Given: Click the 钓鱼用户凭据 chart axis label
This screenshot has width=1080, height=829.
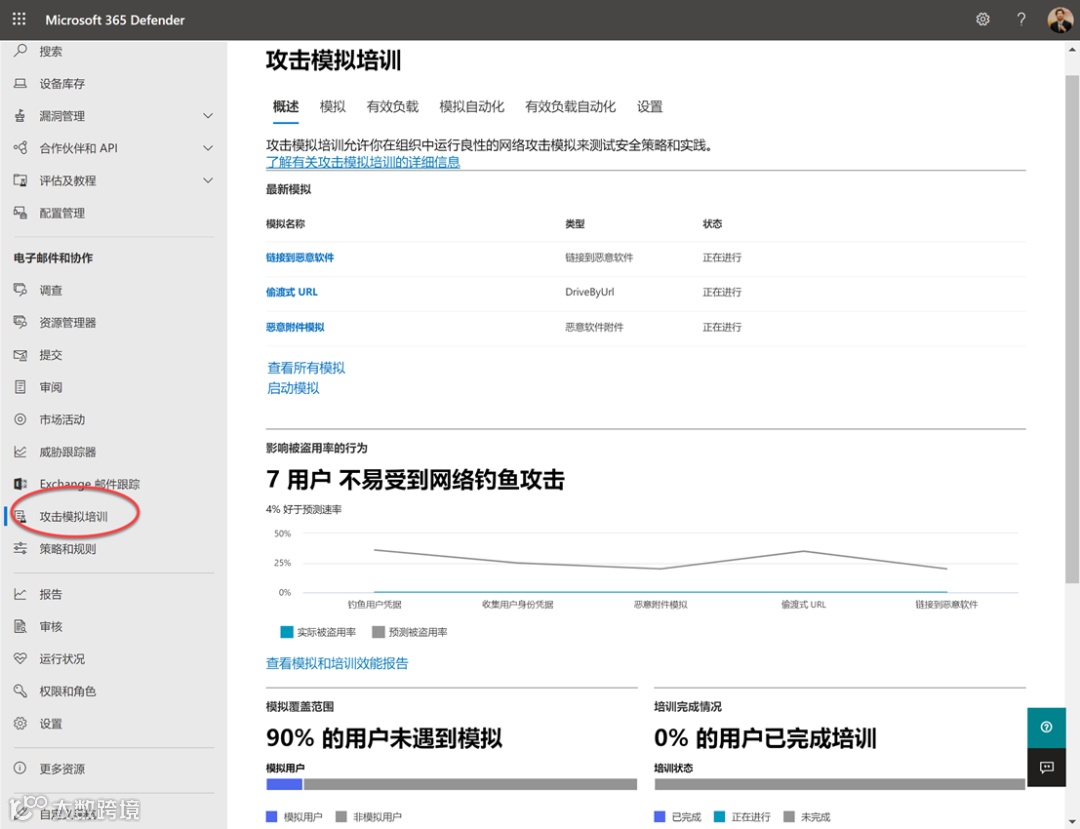Looking at the screenshot, I should [x=374, y=605].
